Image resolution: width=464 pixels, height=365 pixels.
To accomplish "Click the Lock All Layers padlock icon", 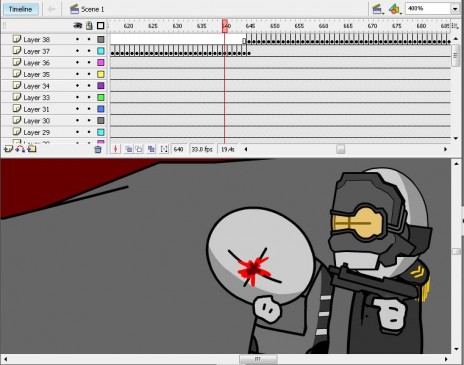I will point(89,25).
